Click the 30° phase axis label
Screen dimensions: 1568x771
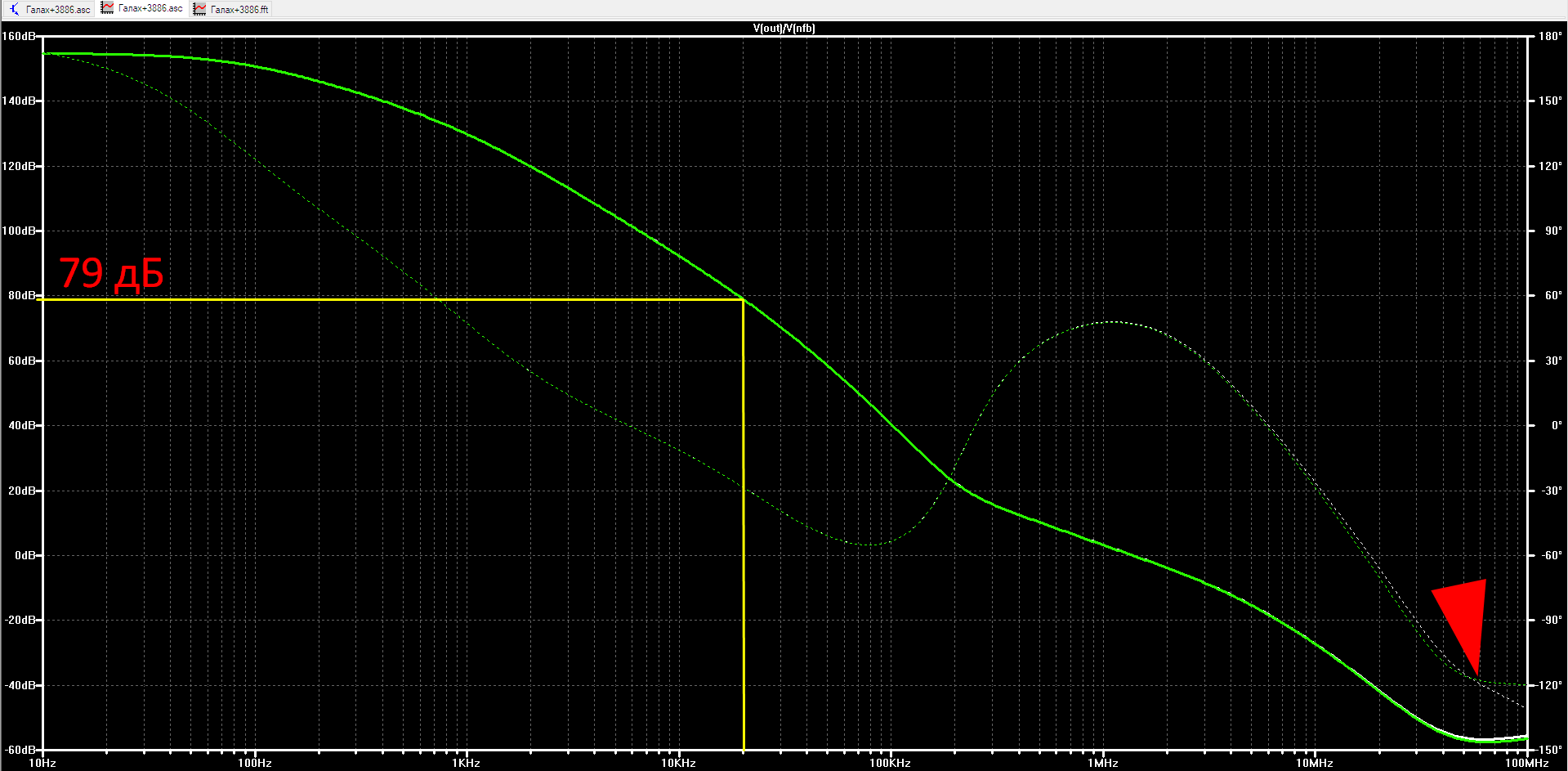click(1552, 361)
